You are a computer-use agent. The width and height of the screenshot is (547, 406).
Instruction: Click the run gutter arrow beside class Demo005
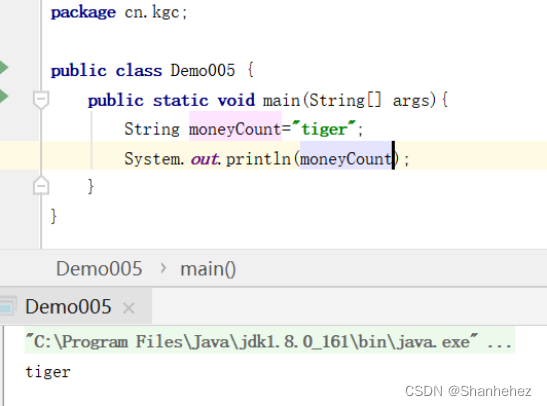pos(3,67)
